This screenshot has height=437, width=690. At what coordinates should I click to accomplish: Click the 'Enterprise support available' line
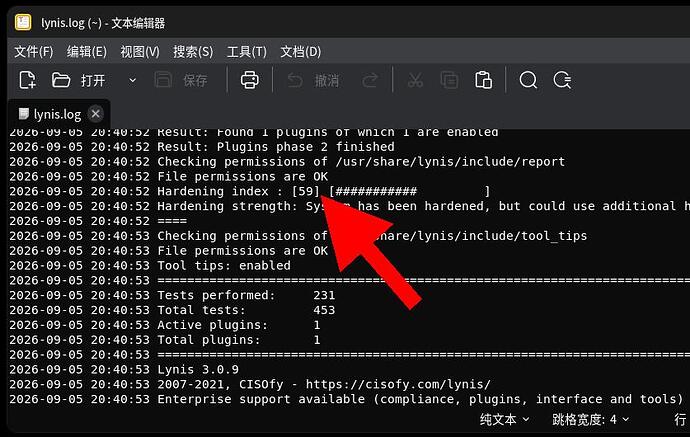click(346, 399)
